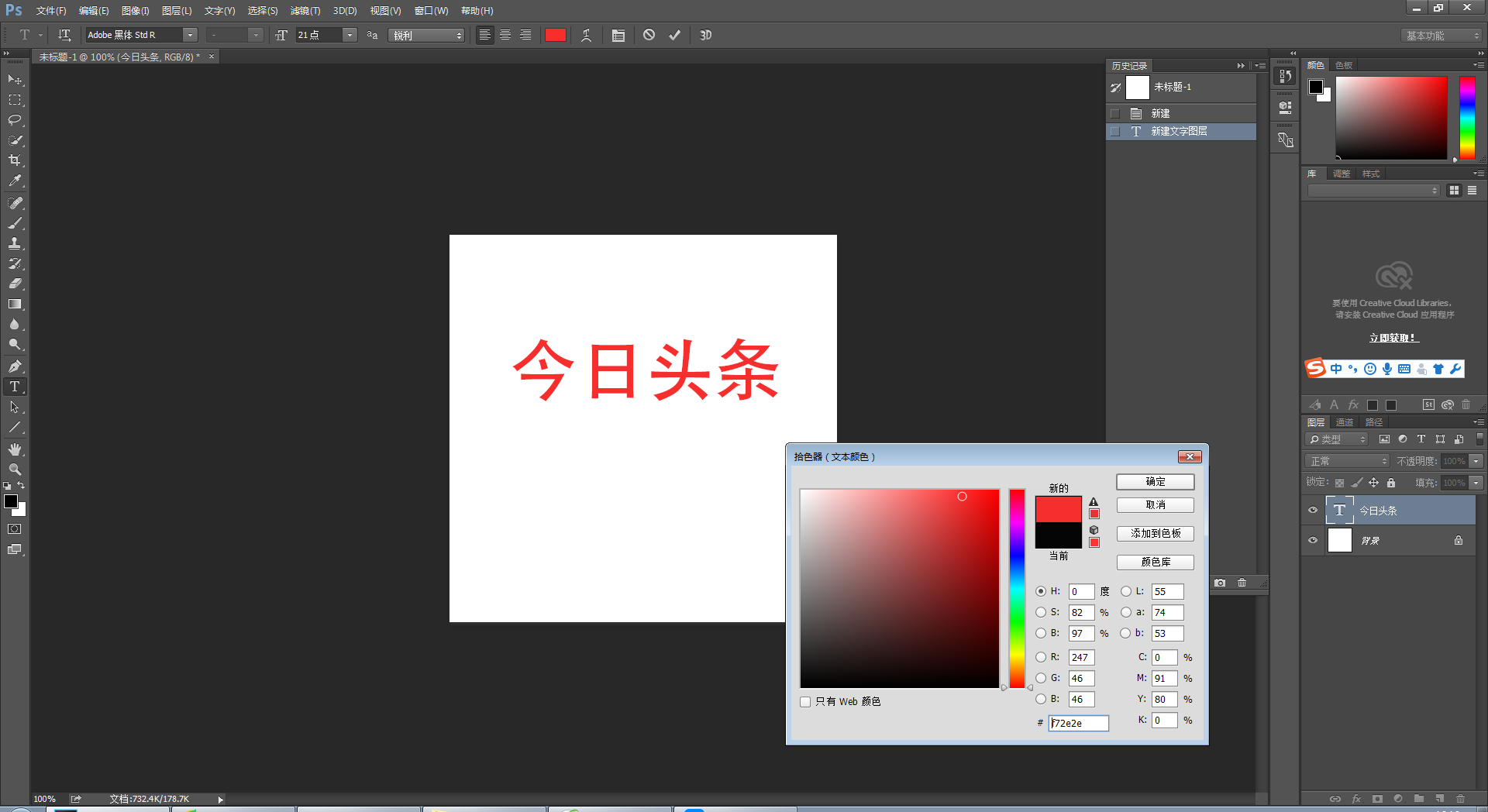Select the Path Selection tool
Screen dimensions: 1488x812
click(x=15, y=407)
